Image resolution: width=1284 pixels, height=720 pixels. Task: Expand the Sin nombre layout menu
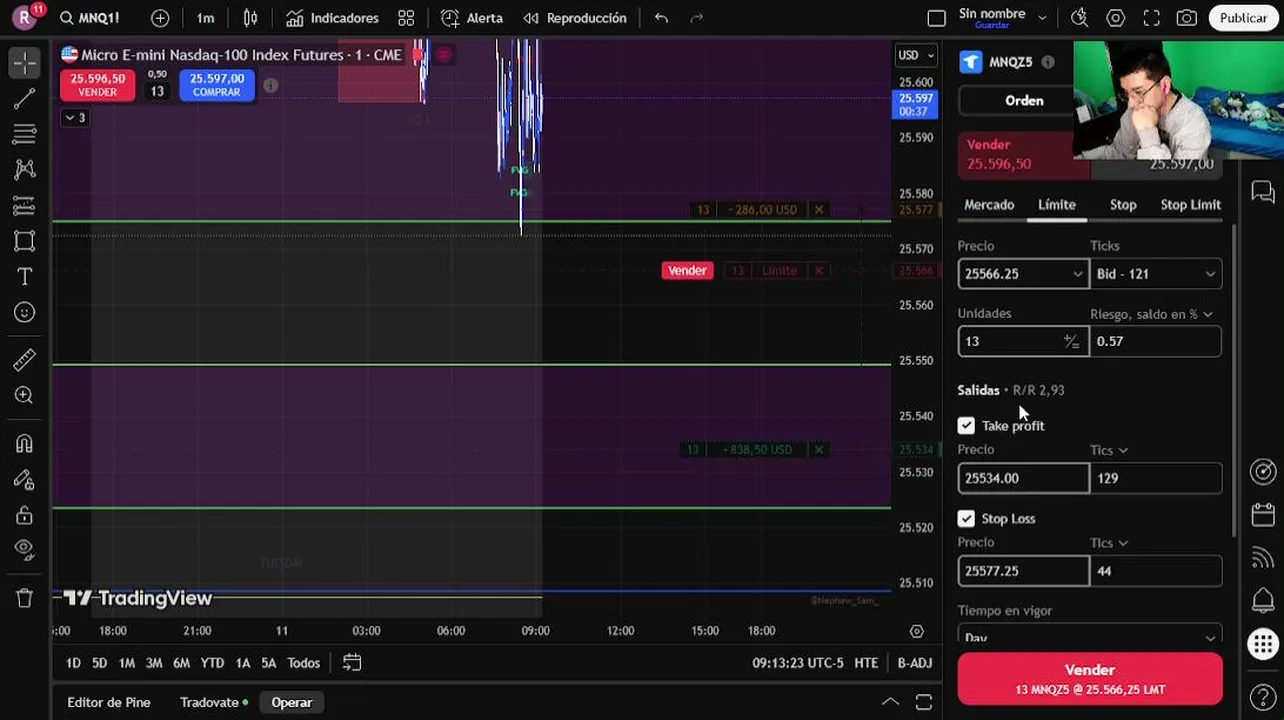click(x=1042, y=17)
